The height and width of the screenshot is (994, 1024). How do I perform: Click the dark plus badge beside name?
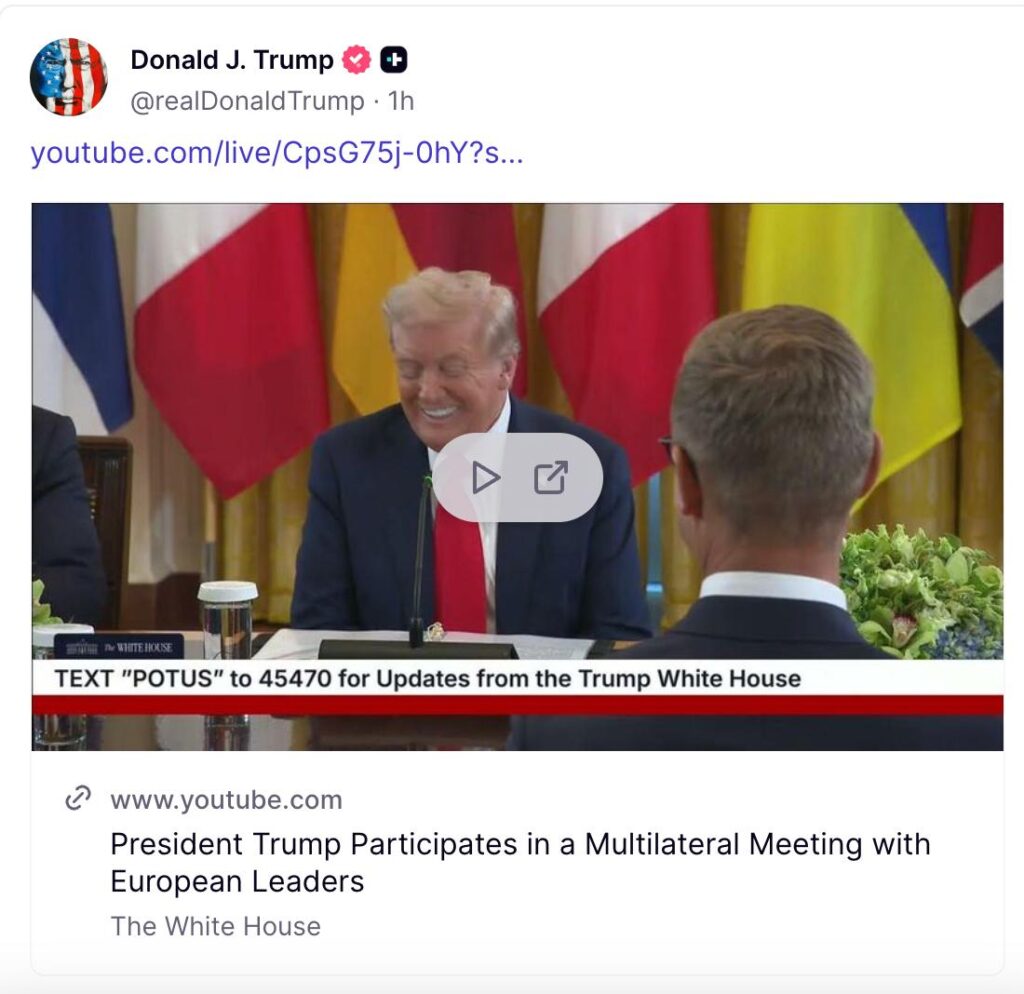394,60
